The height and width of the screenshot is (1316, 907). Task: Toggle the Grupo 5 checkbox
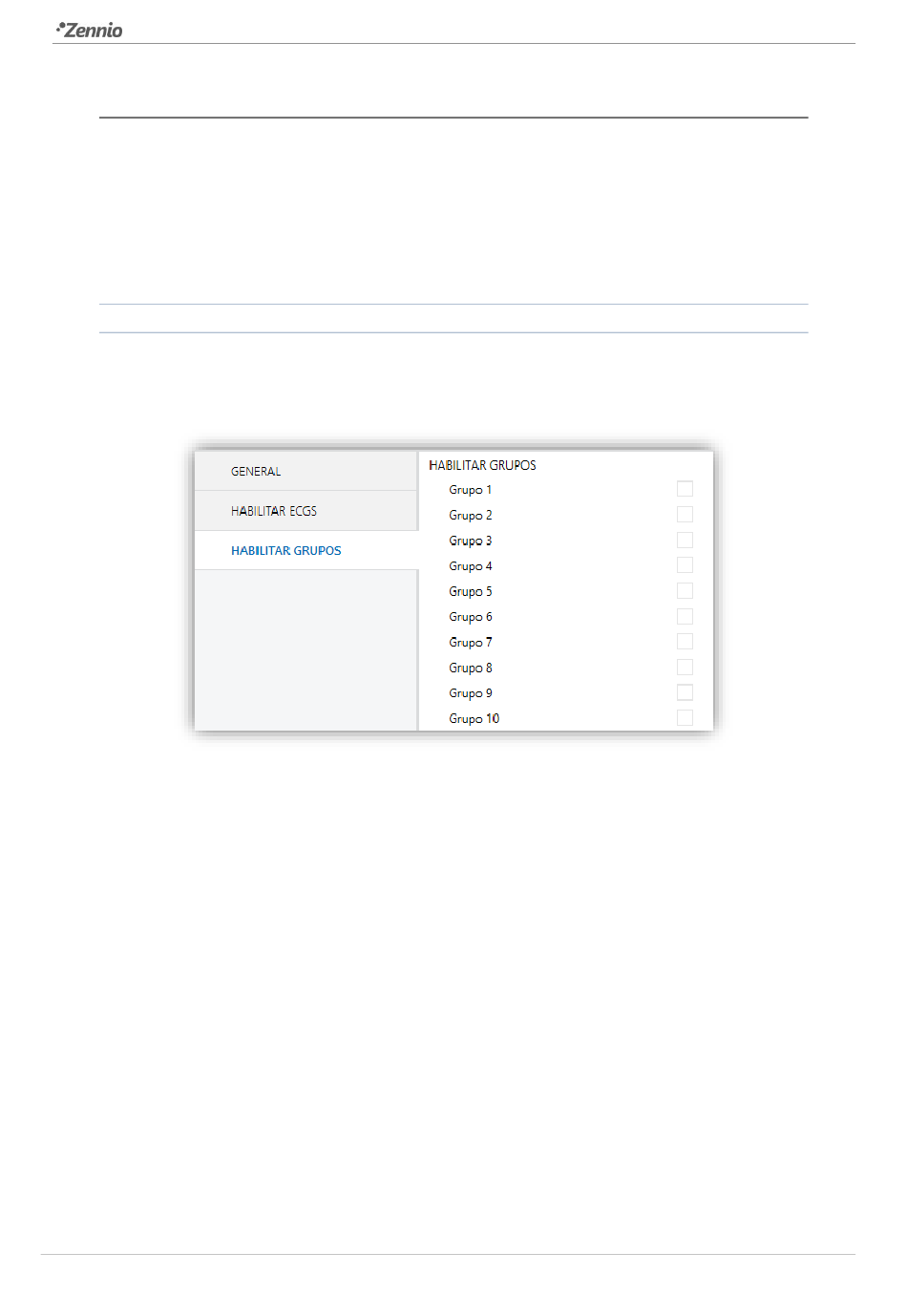coord(685,591)
